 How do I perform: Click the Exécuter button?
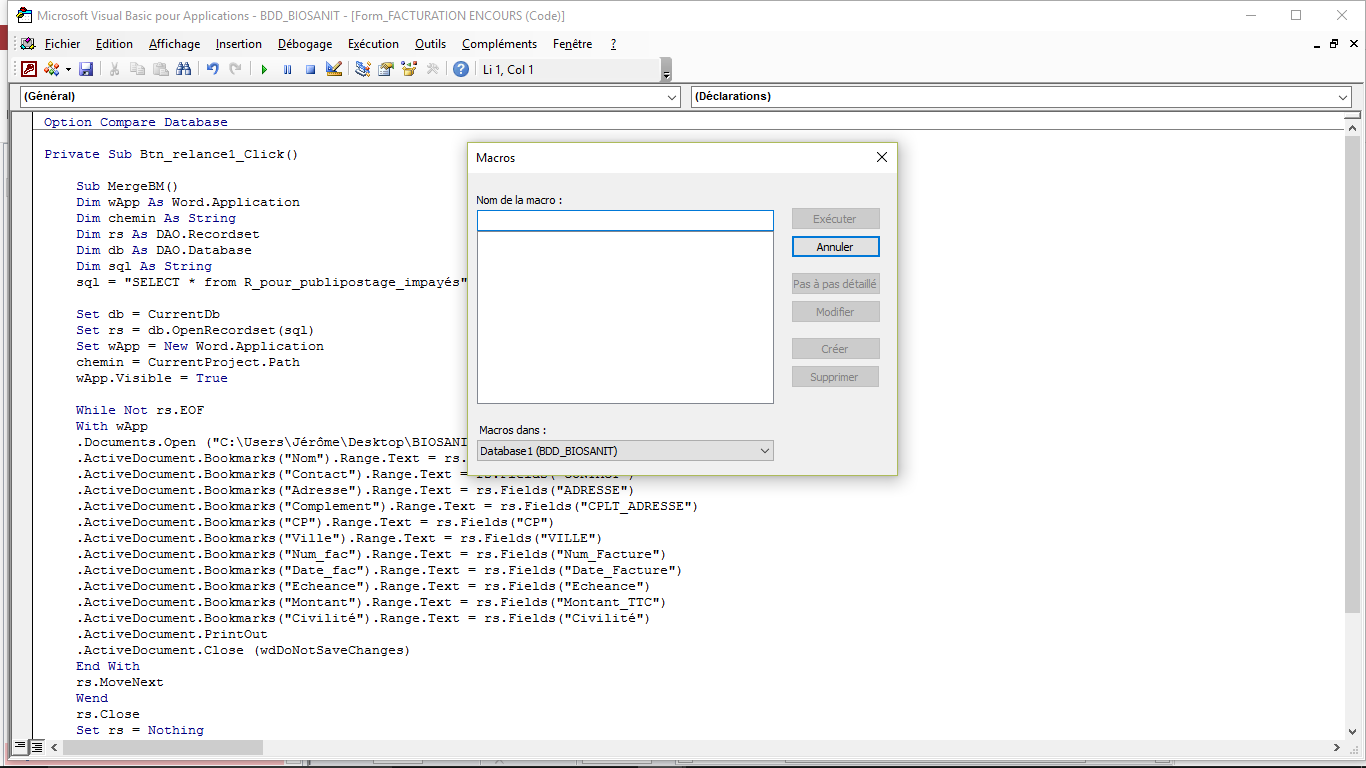[x=835, y=218]
